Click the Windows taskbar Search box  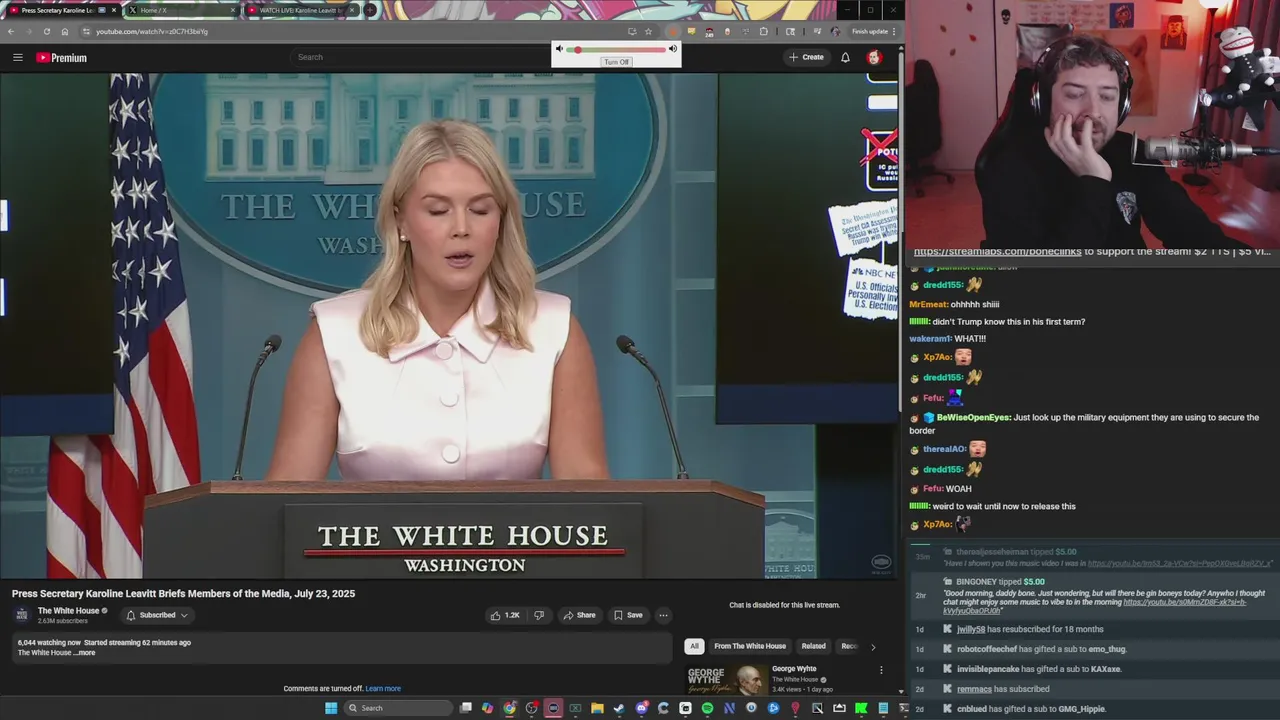(x=399, y=708)
